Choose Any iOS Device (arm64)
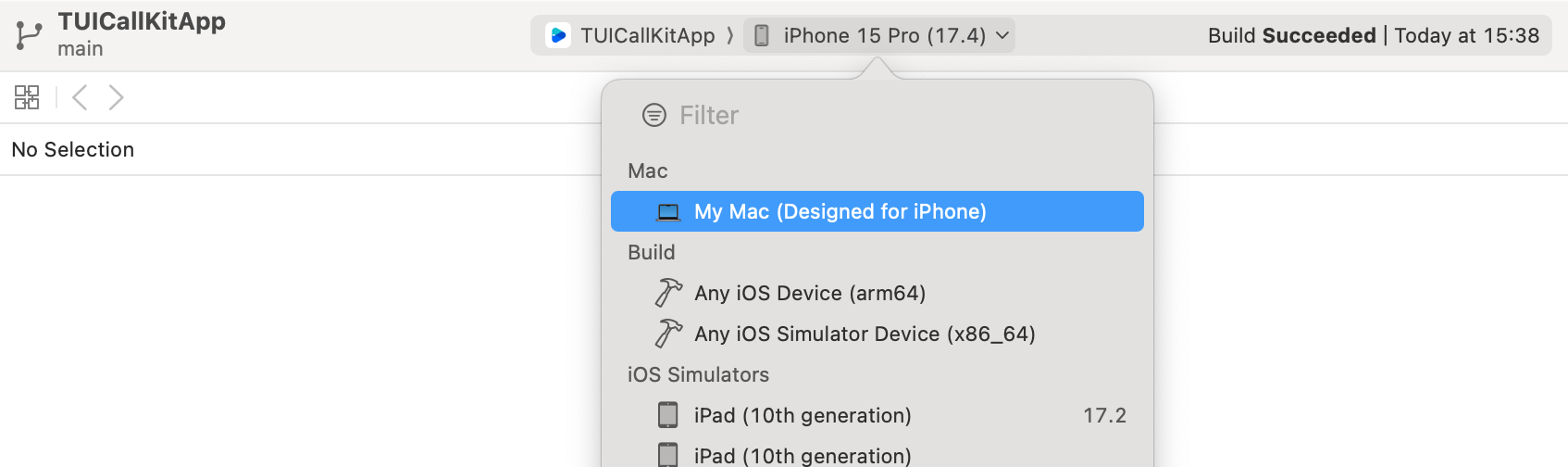 [810, 293]
